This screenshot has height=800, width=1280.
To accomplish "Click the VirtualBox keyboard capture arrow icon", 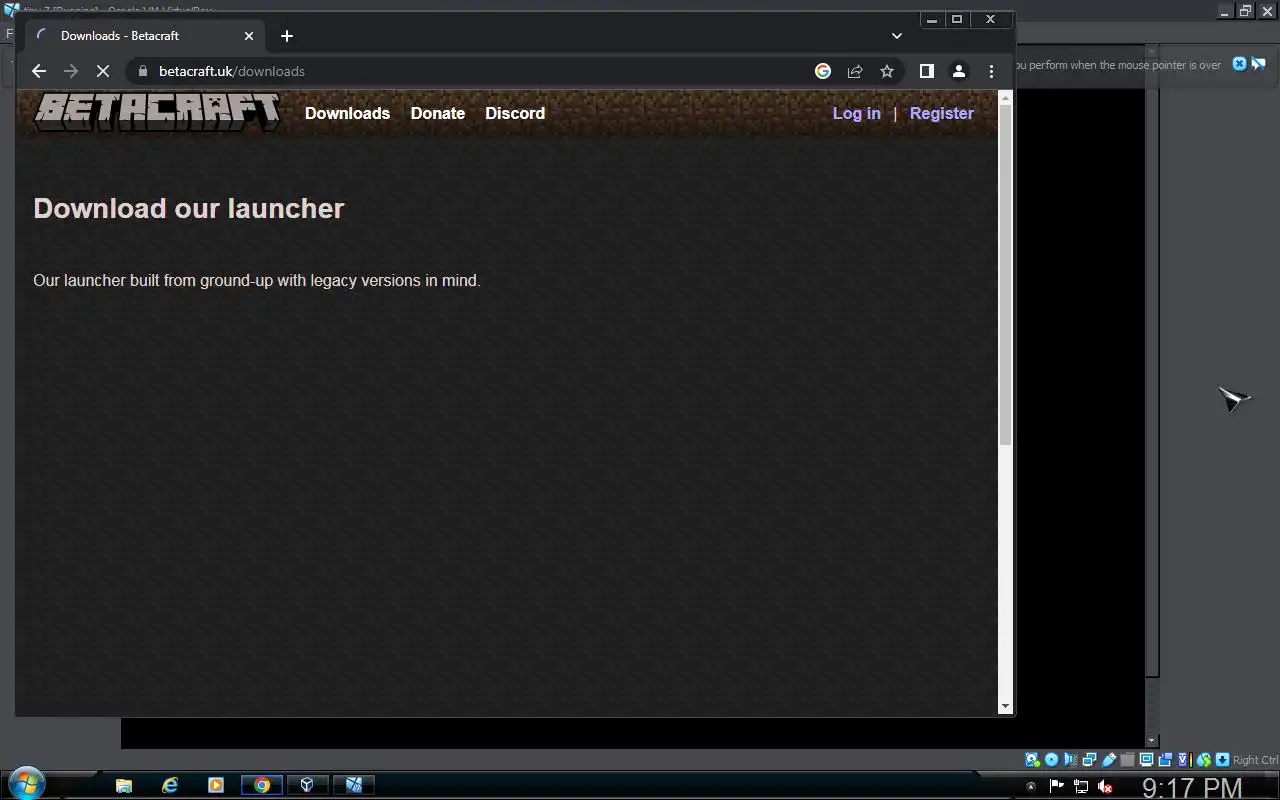I will (1222, 760).
